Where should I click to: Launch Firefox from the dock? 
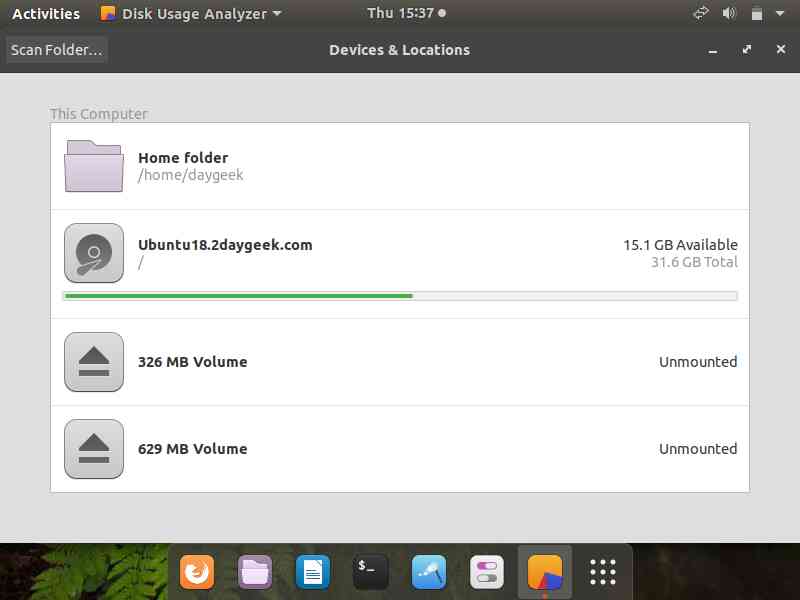(x=197, y=572)
